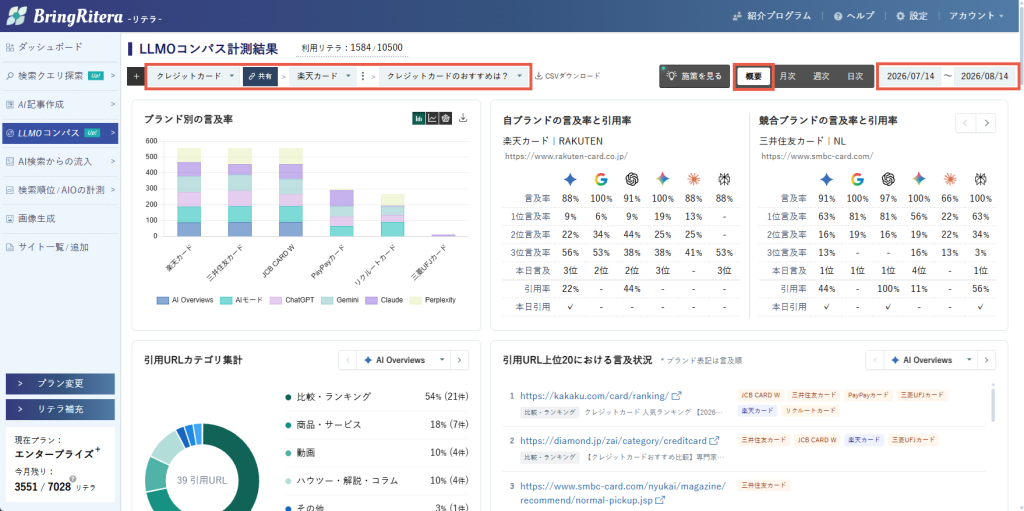The image size is (1024, 511).
Task: Open the 楽天カード brand dropdown
Action: [x=324, y=76]
